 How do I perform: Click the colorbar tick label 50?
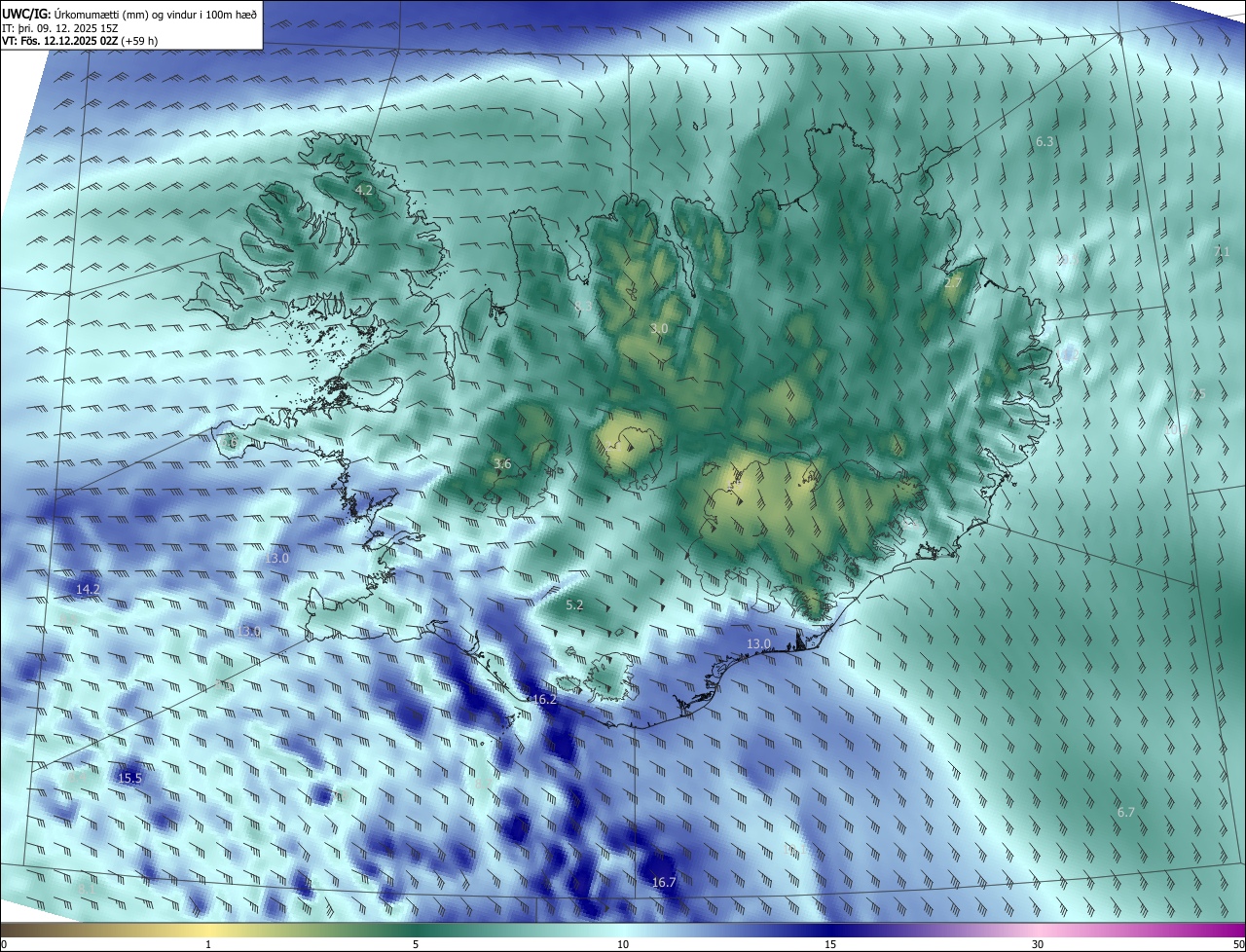click(x=1238, y=944)
